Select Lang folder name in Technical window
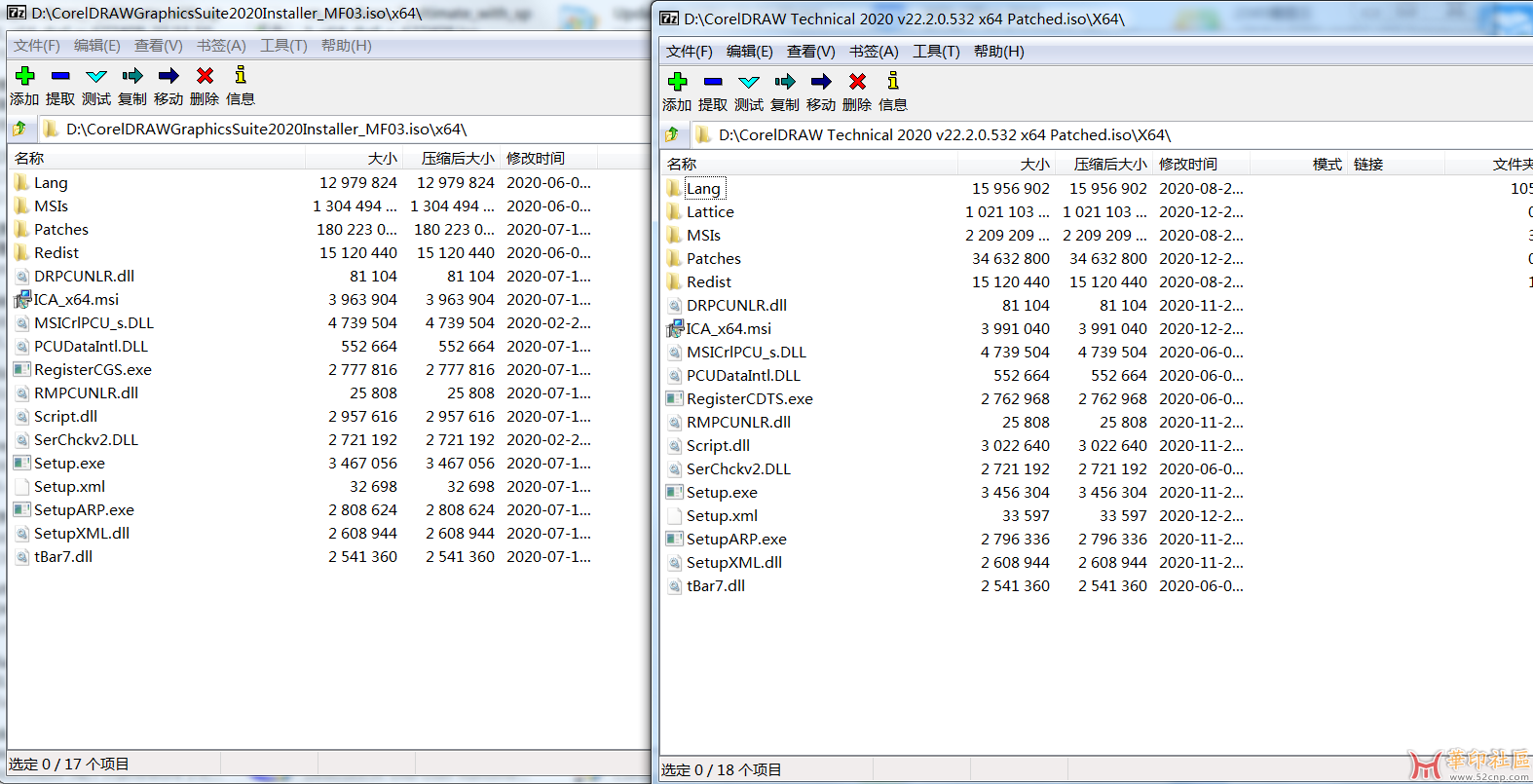This screenshot has height=784, width=1533. [x=703, y=188]
